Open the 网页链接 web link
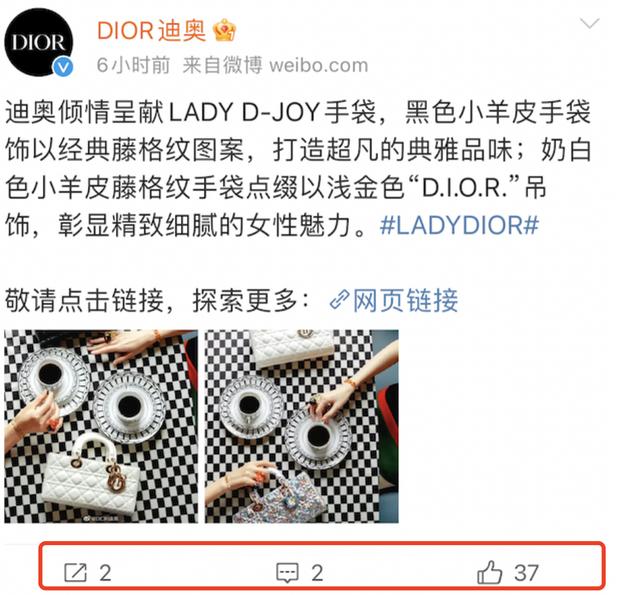This screenshot has width=640, height=595. click(405, 300)
